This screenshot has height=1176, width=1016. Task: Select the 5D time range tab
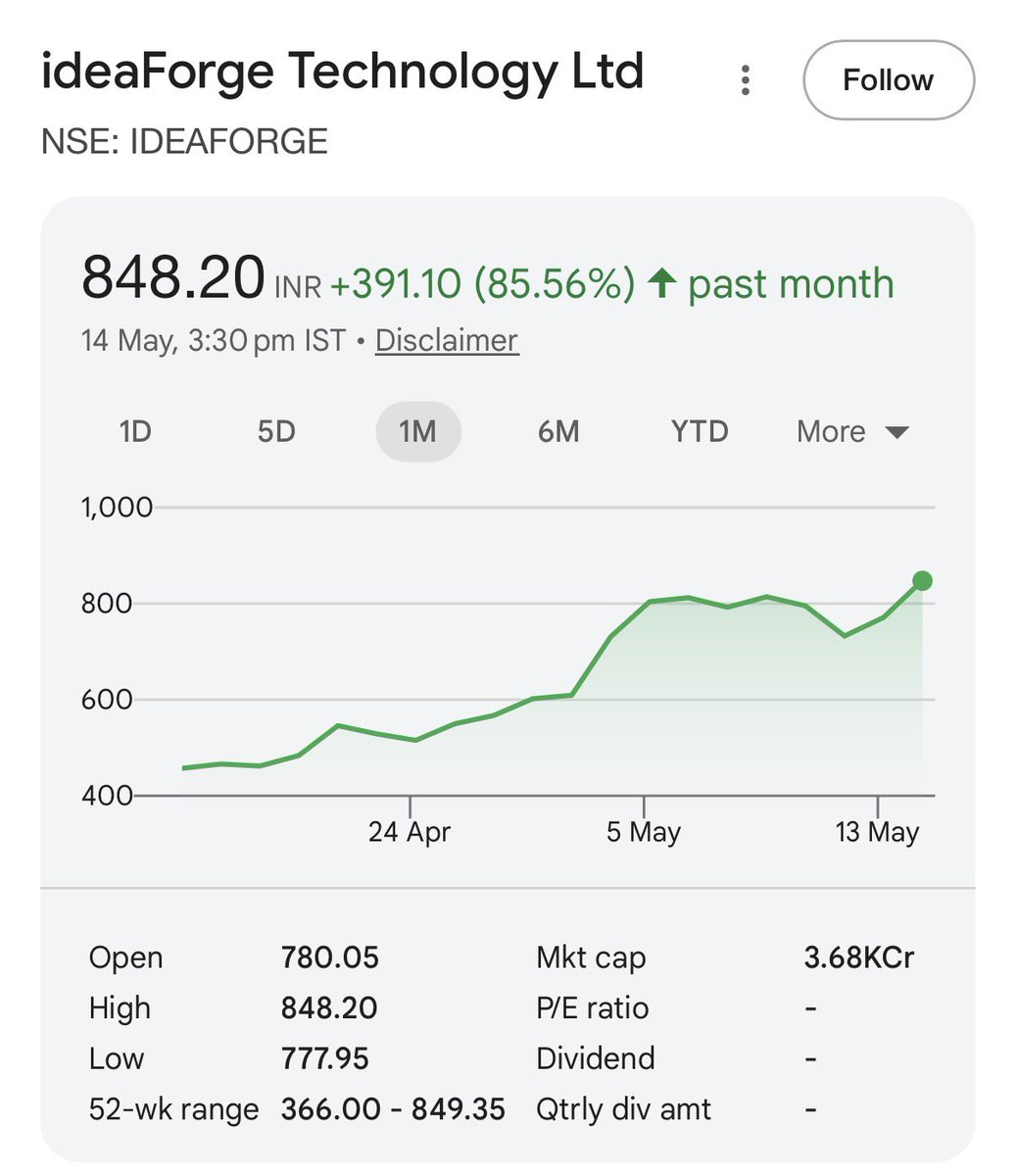click(276, 431)
